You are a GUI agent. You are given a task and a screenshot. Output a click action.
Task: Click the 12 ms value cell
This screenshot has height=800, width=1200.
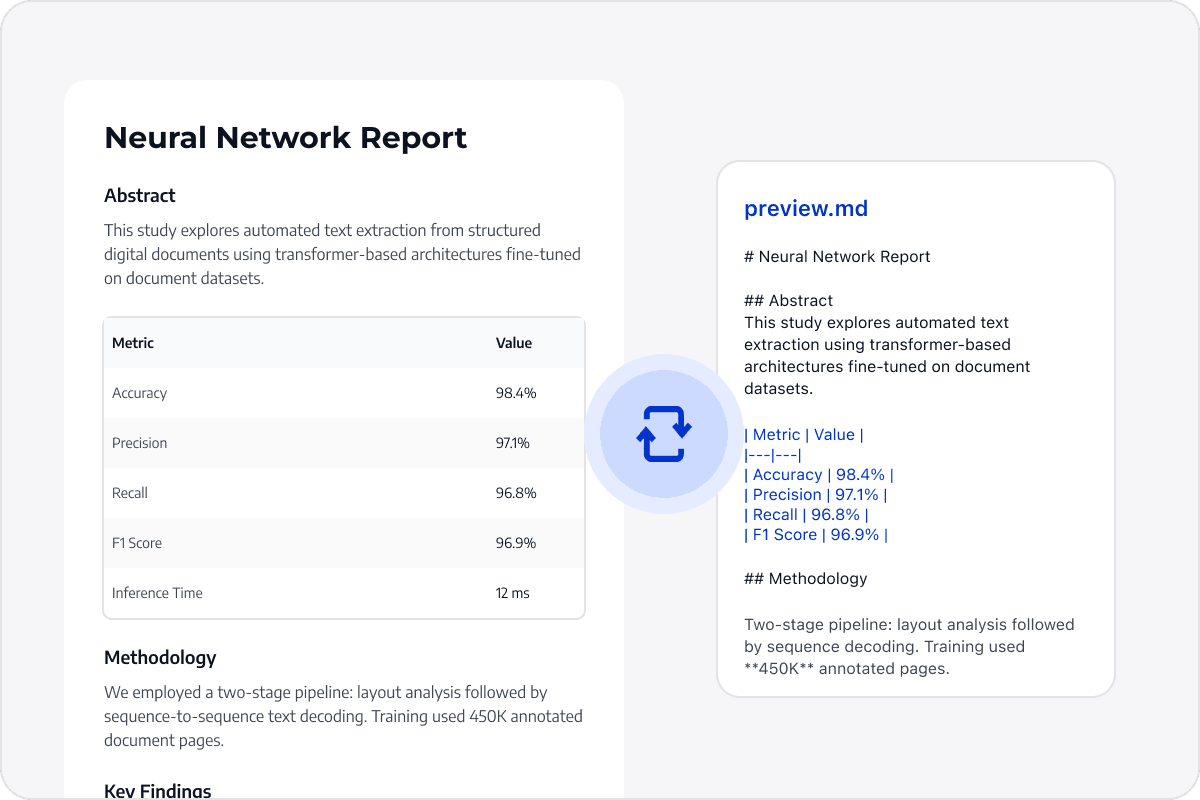click(513, 593)
